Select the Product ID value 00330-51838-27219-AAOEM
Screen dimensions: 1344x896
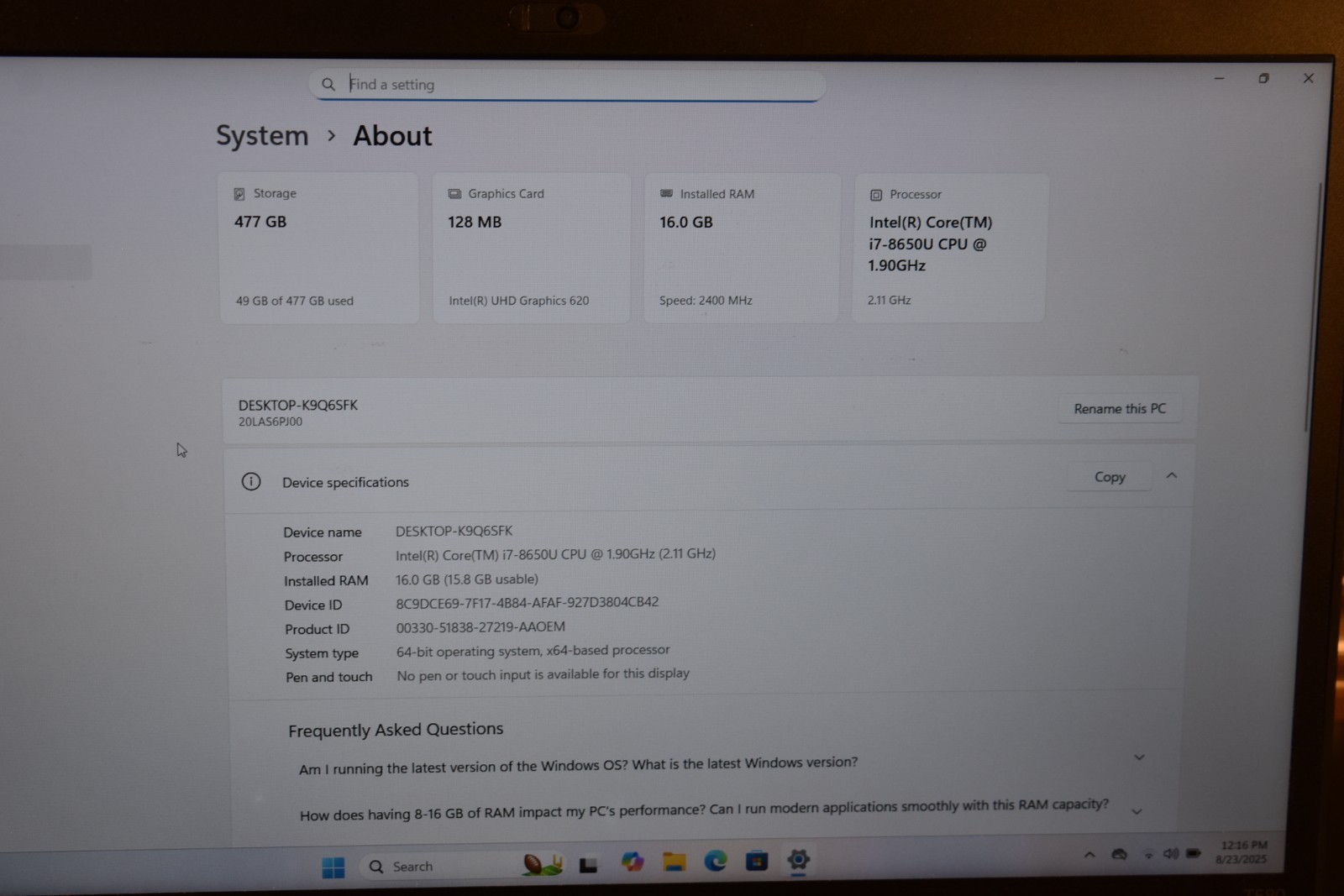point(480,627)
